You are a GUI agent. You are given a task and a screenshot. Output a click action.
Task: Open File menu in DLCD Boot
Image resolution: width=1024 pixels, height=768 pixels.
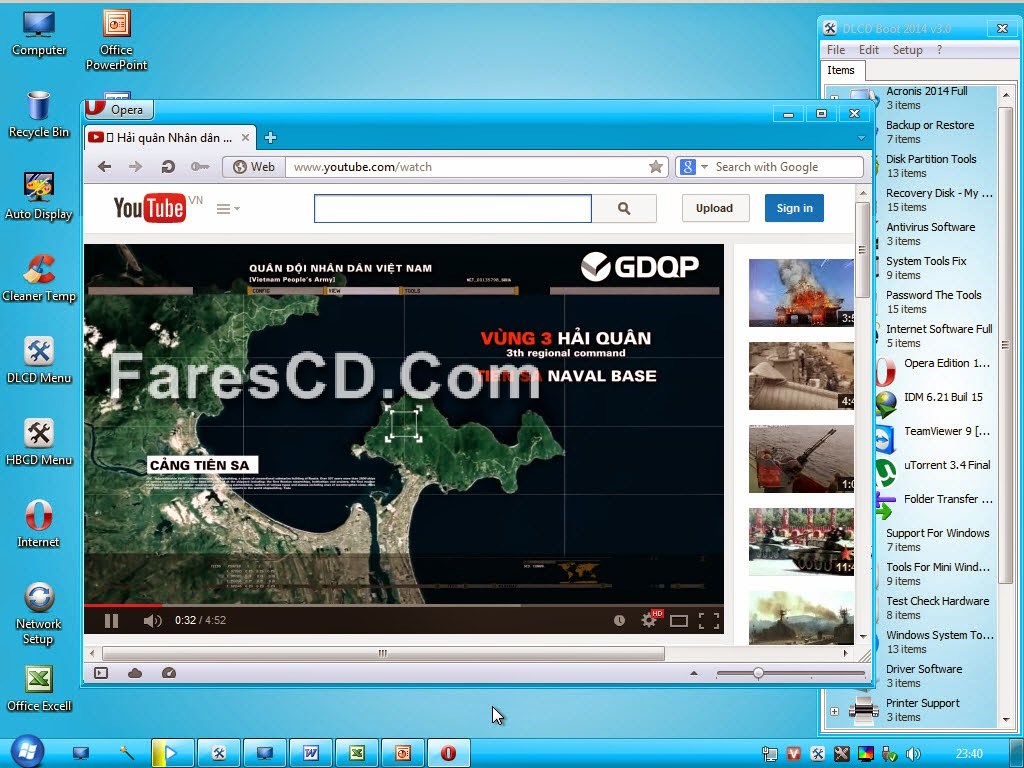coord(835,50)
